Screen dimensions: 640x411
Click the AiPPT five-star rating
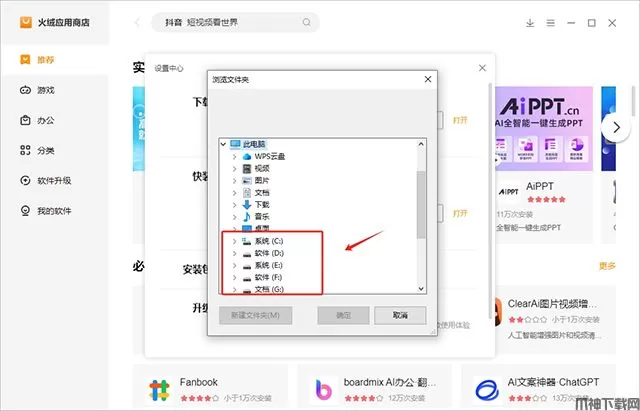click(546, 200)
